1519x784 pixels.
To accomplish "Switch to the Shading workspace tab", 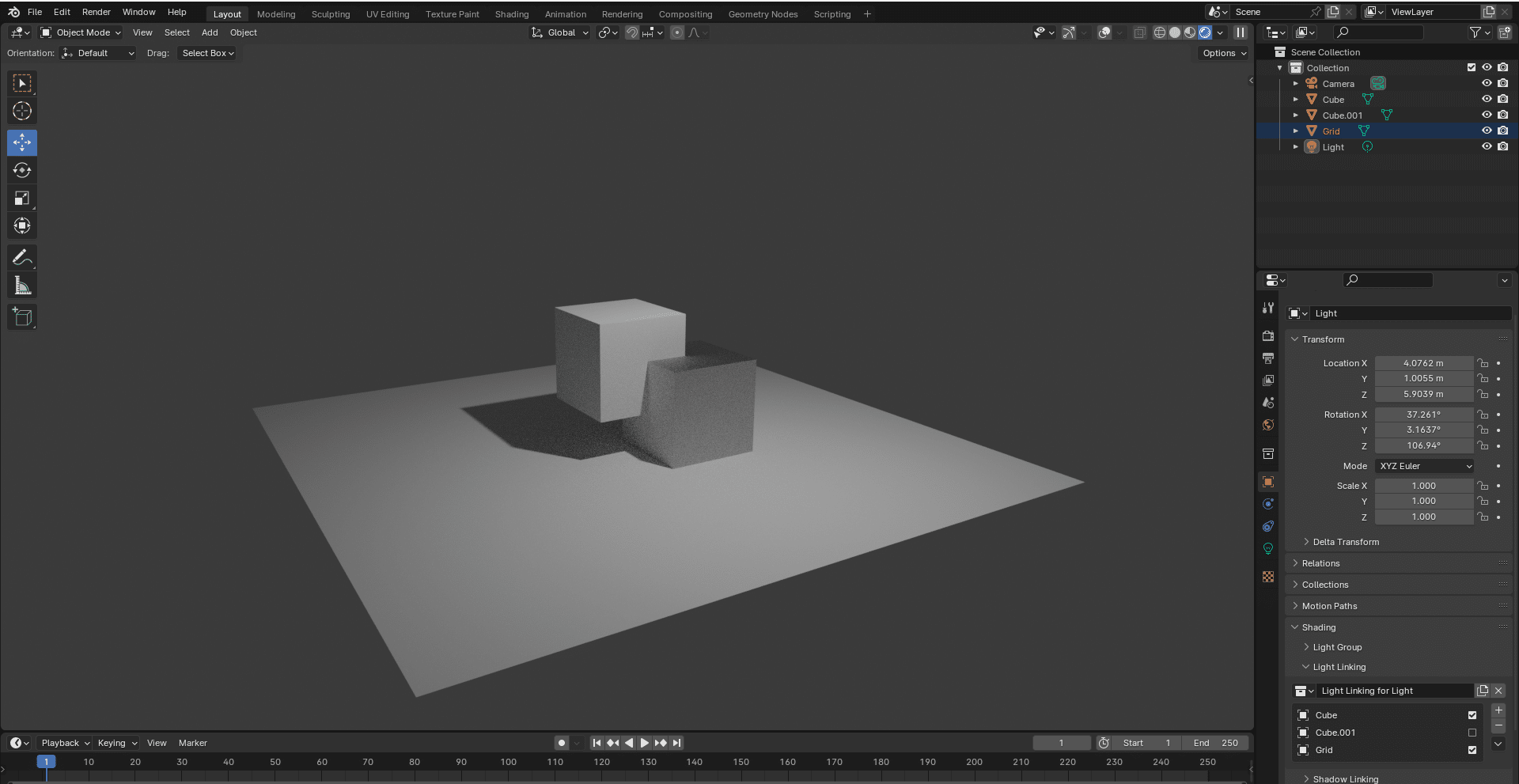I will [511, 13].
